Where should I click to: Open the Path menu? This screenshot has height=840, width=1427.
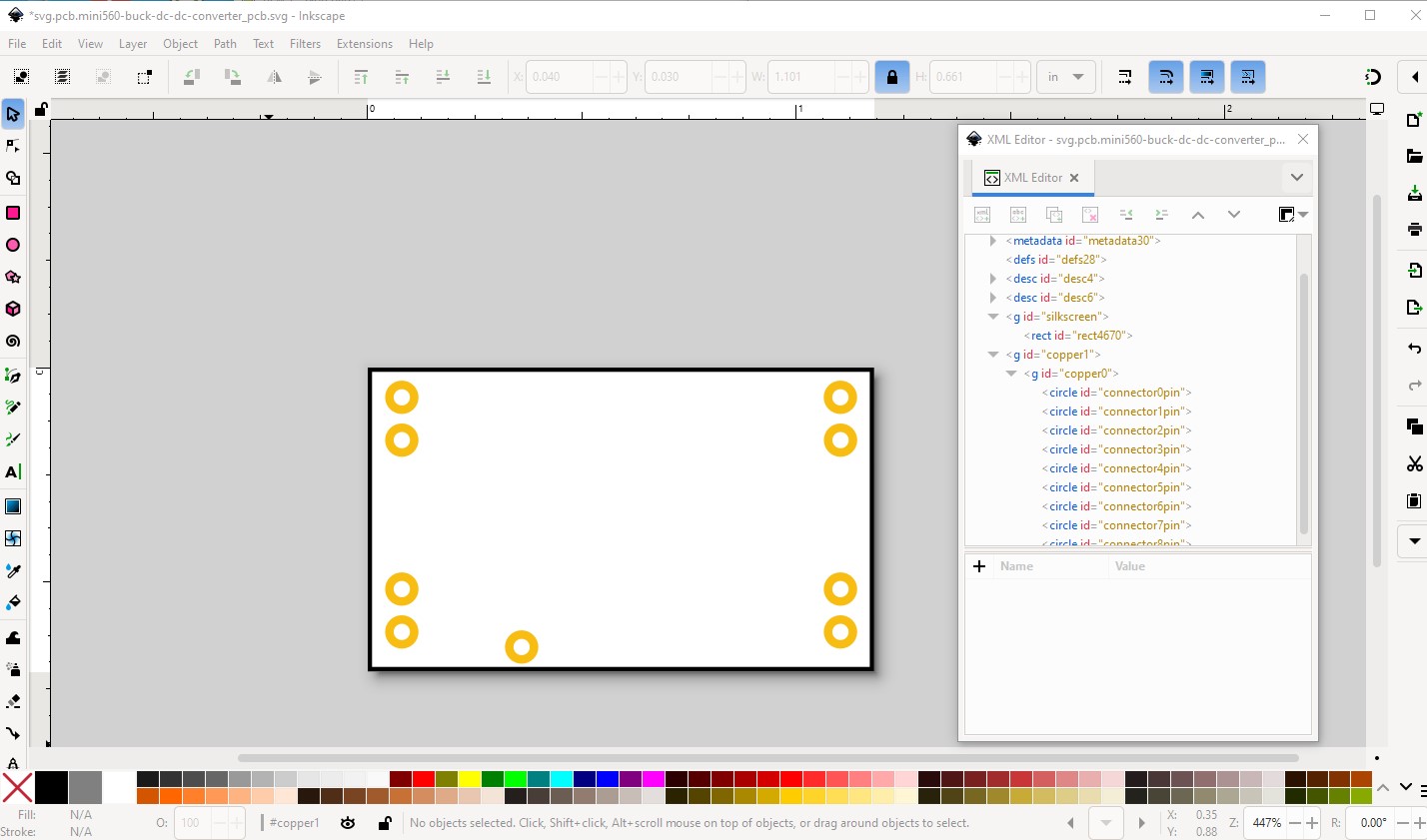225,44
